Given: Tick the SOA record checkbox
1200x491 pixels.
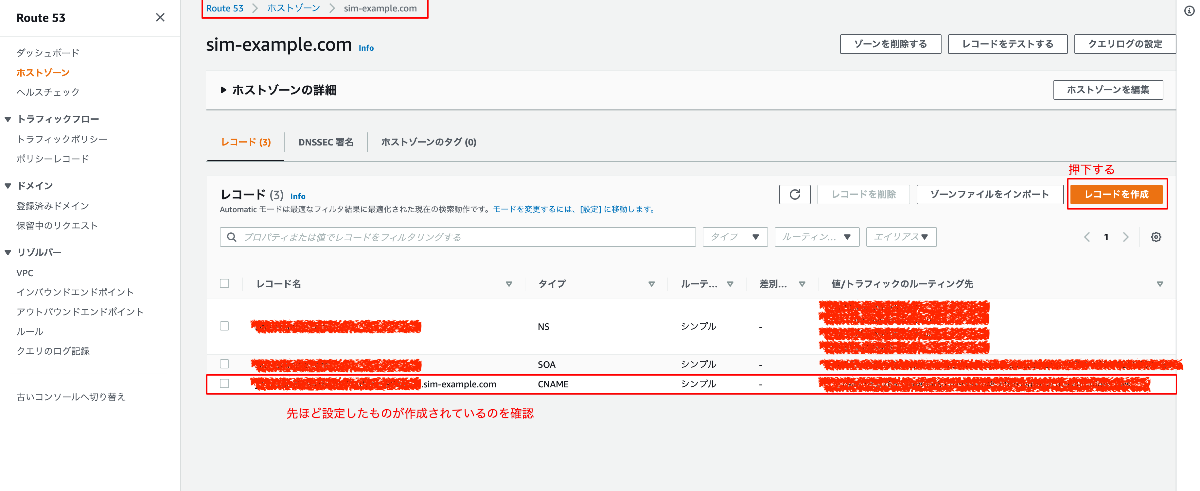Looking at the screenshot, I should (x=225, y=364).
